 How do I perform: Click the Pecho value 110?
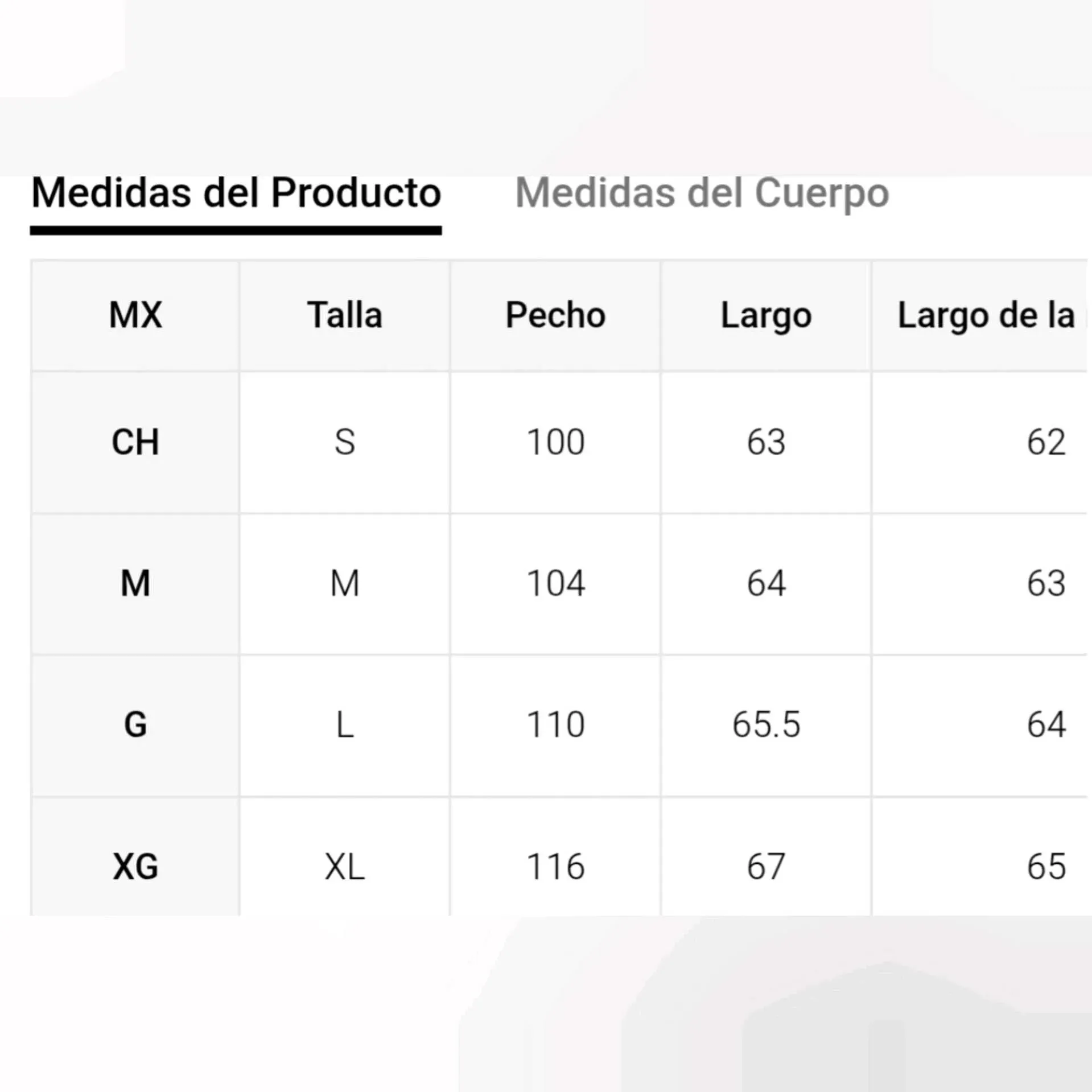tap(555, 725)
